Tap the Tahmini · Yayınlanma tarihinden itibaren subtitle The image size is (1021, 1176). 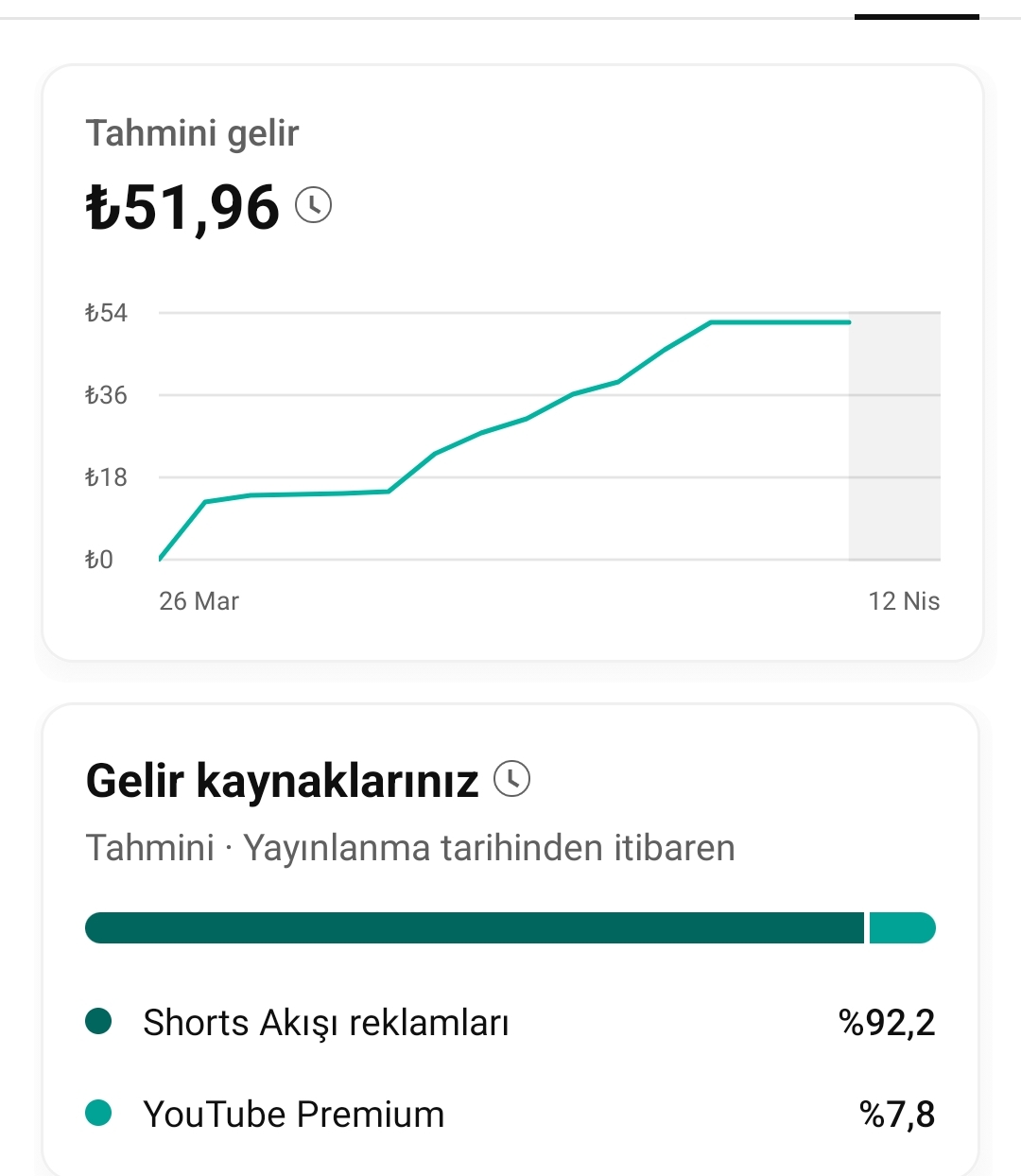click(410, 848)
